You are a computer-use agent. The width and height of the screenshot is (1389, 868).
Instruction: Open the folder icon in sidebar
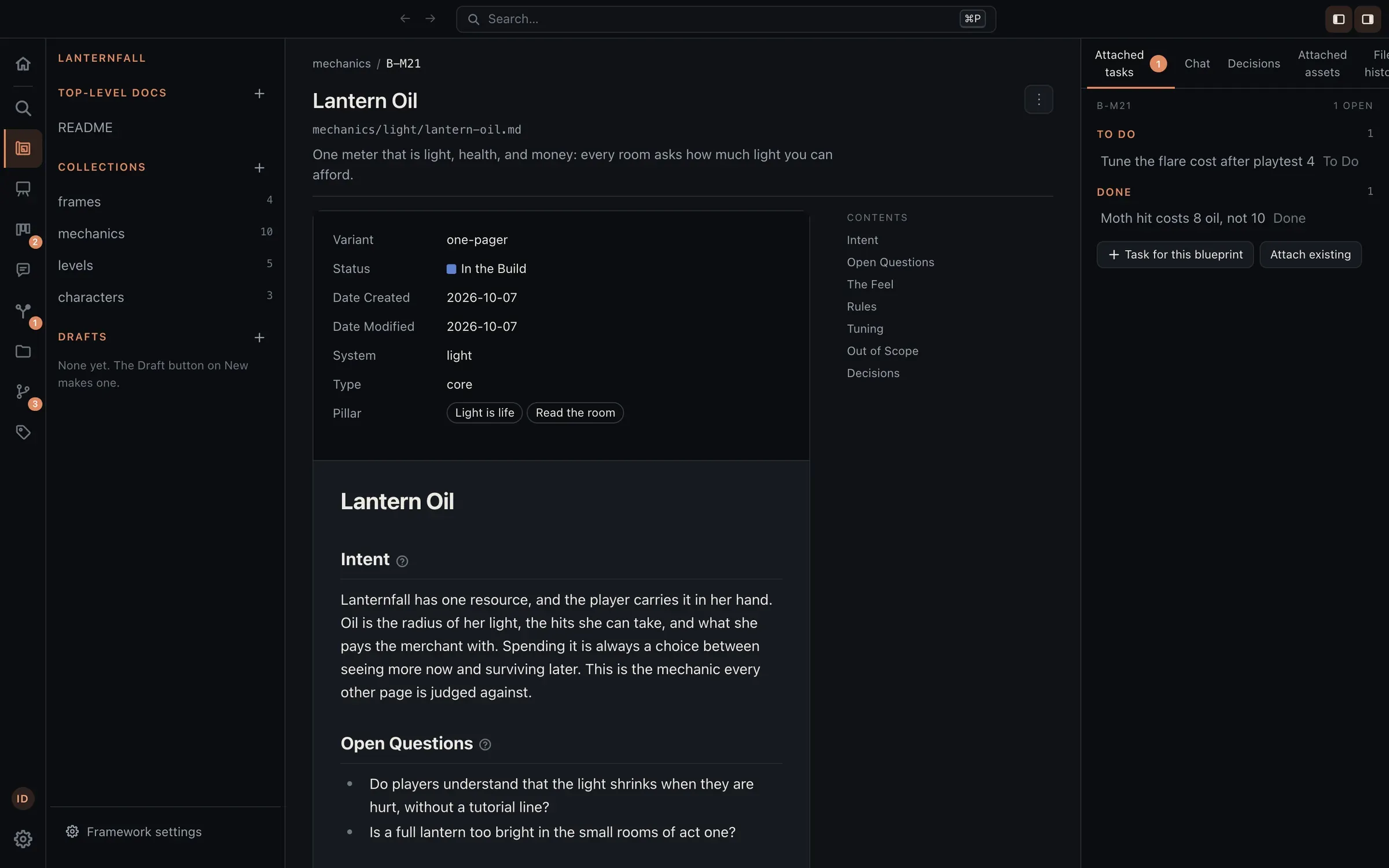(x=23, y=351)
